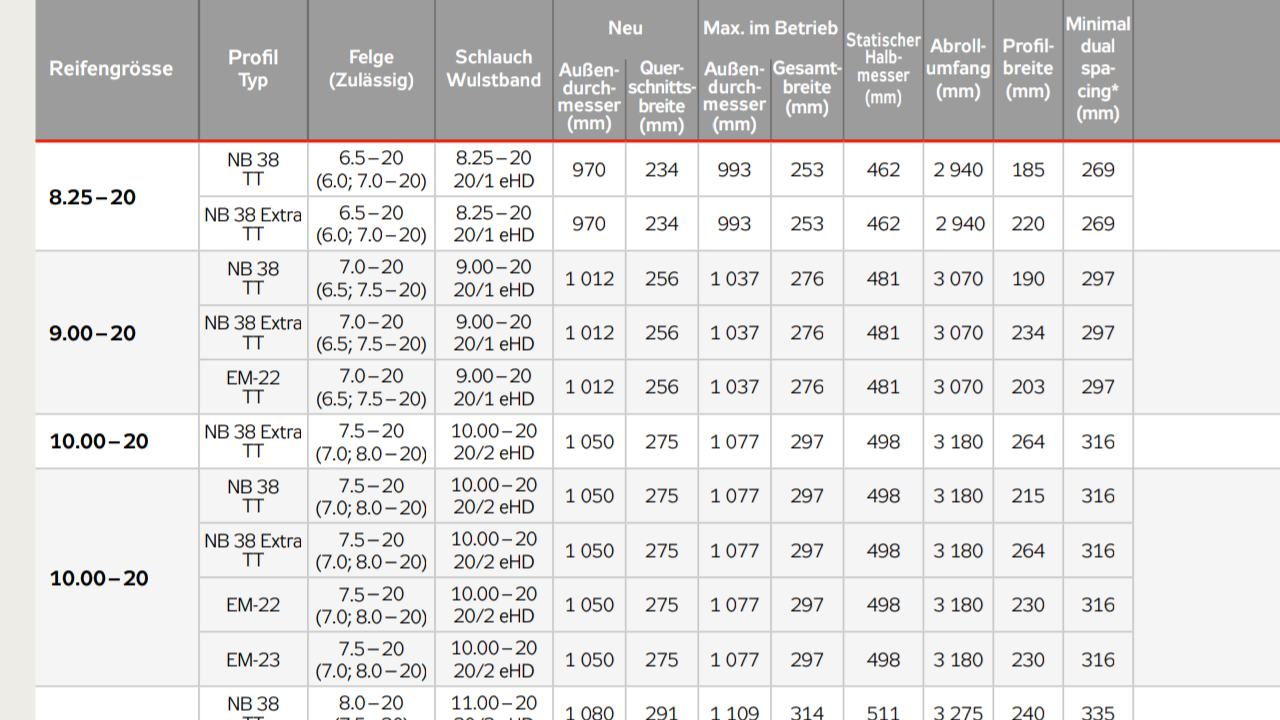This screenshot has width=1280, height=720.
Task: Click the Profilbreite value 220
Action: click(1028, 224)
